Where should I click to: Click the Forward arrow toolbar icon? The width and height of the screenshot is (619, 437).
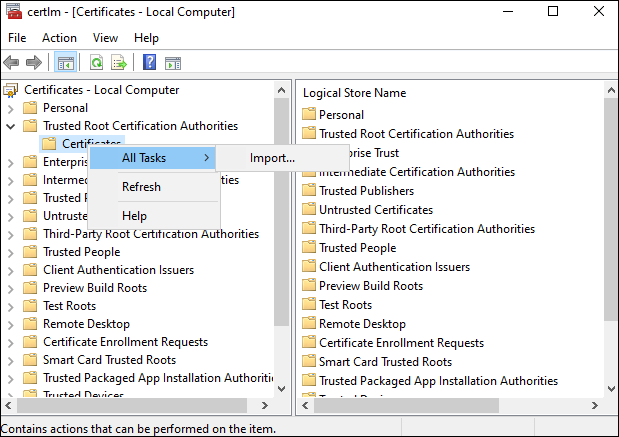pyautogui.click(x=34, y=63)
